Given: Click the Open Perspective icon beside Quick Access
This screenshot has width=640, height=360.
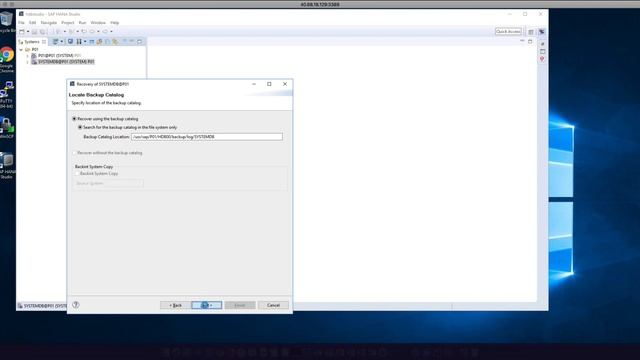Looking at the screenshot, I should tap(531, 31).
